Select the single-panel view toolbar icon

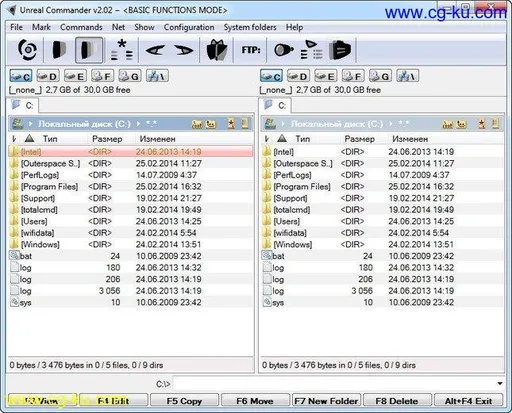tap(59, 50)
